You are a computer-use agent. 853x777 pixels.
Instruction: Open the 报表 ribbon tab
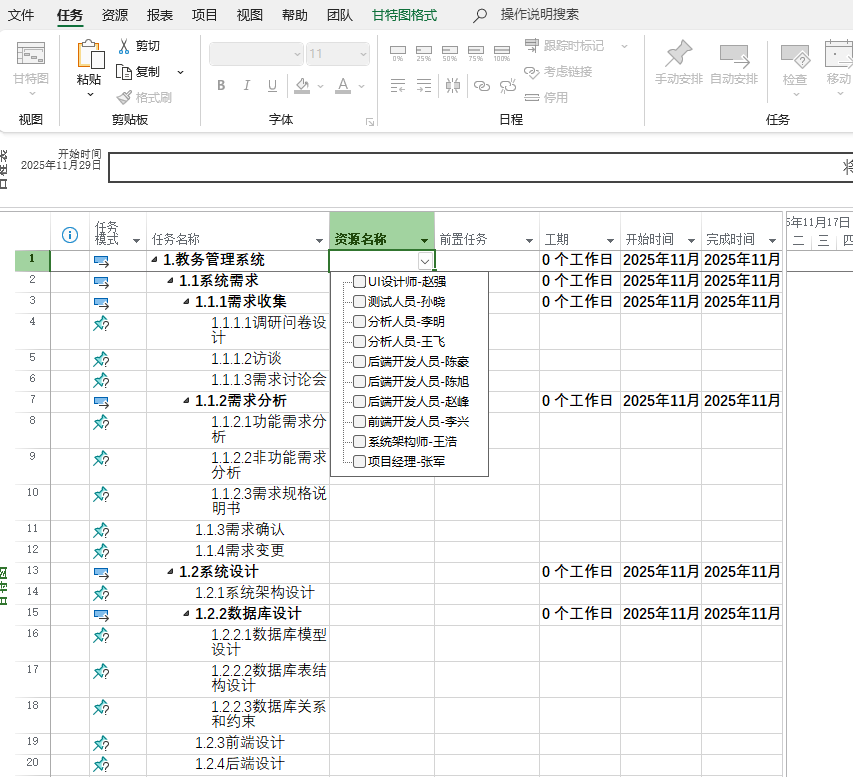pyautogui.click(x=160, y=15)
